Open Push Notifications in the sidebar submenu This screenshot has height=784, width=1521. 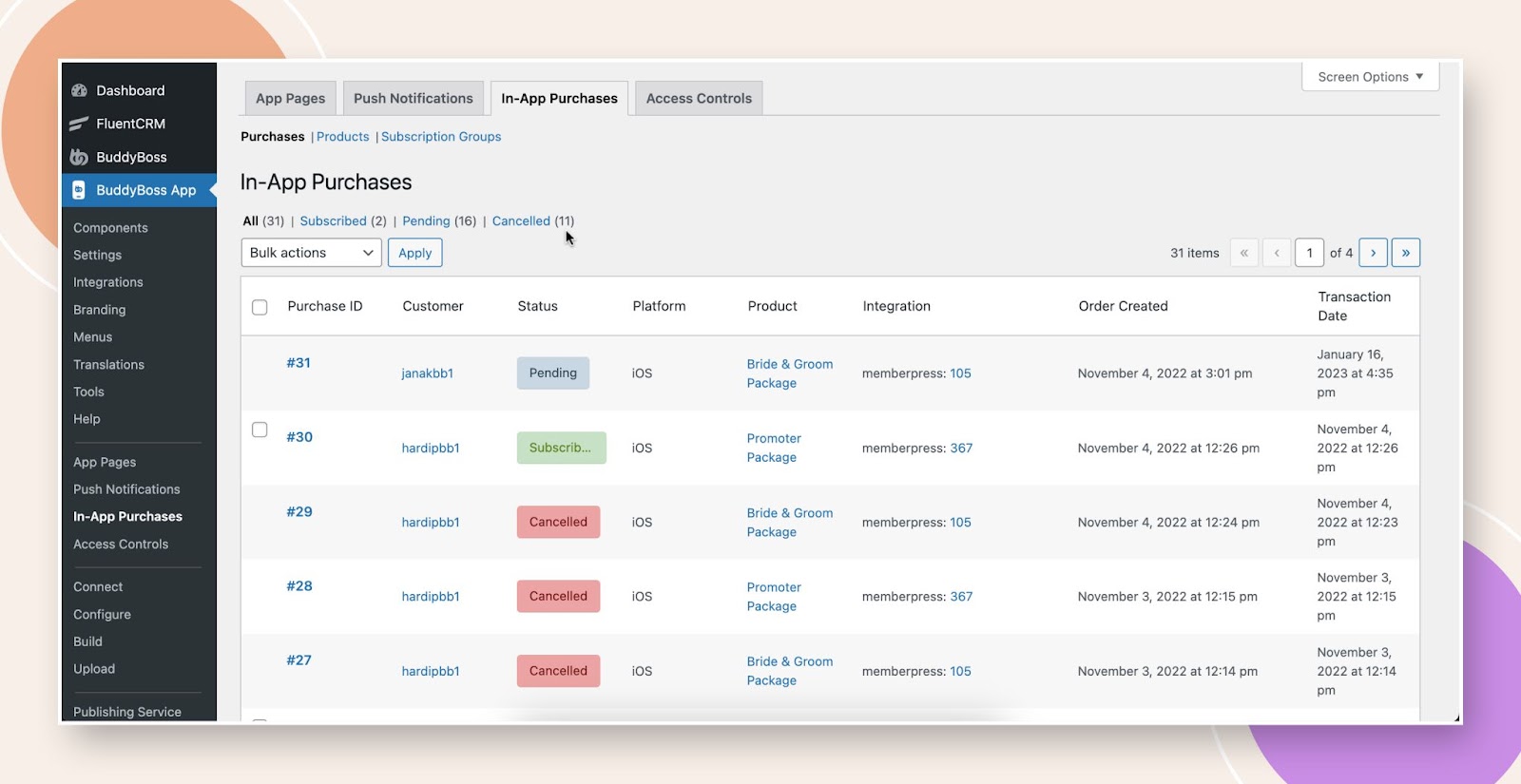pos(126,489)
